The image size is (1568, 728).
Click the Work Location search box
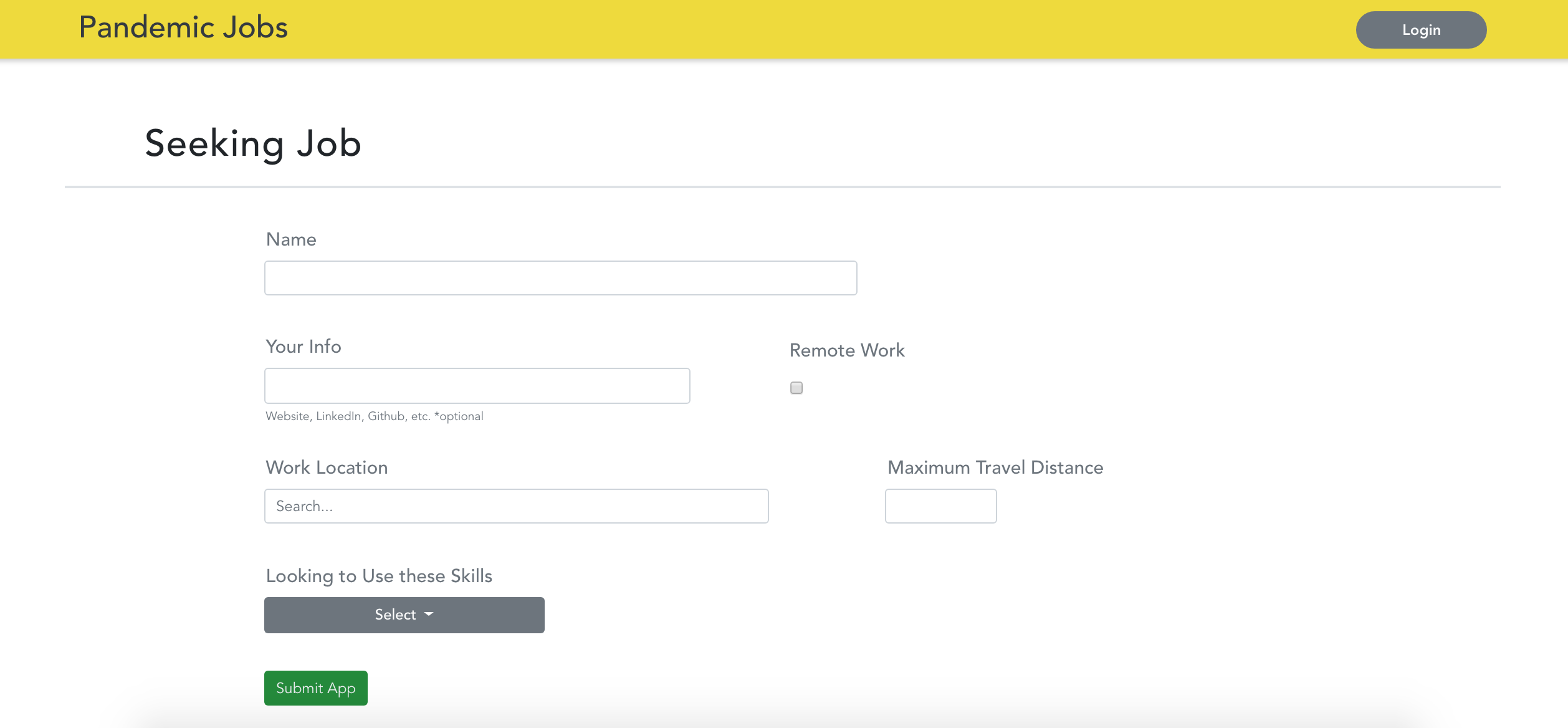515,506
